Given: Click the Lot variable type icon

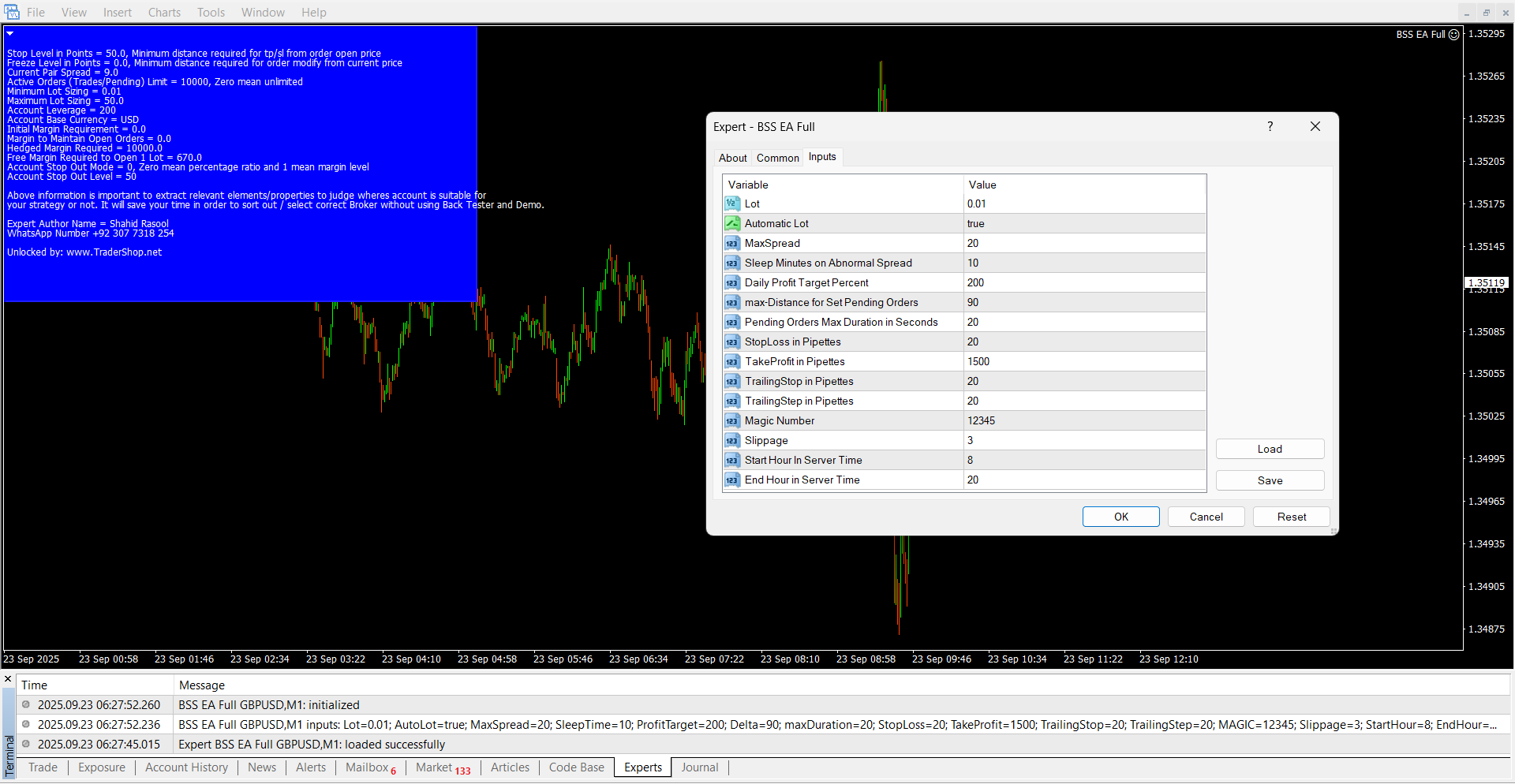Looking at the screenshot, I should coord(731,203).
